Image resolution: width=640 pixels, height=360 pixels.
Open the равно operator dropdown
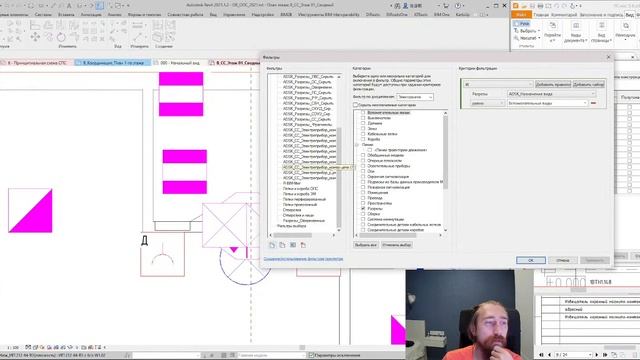[x=487, y=103]
